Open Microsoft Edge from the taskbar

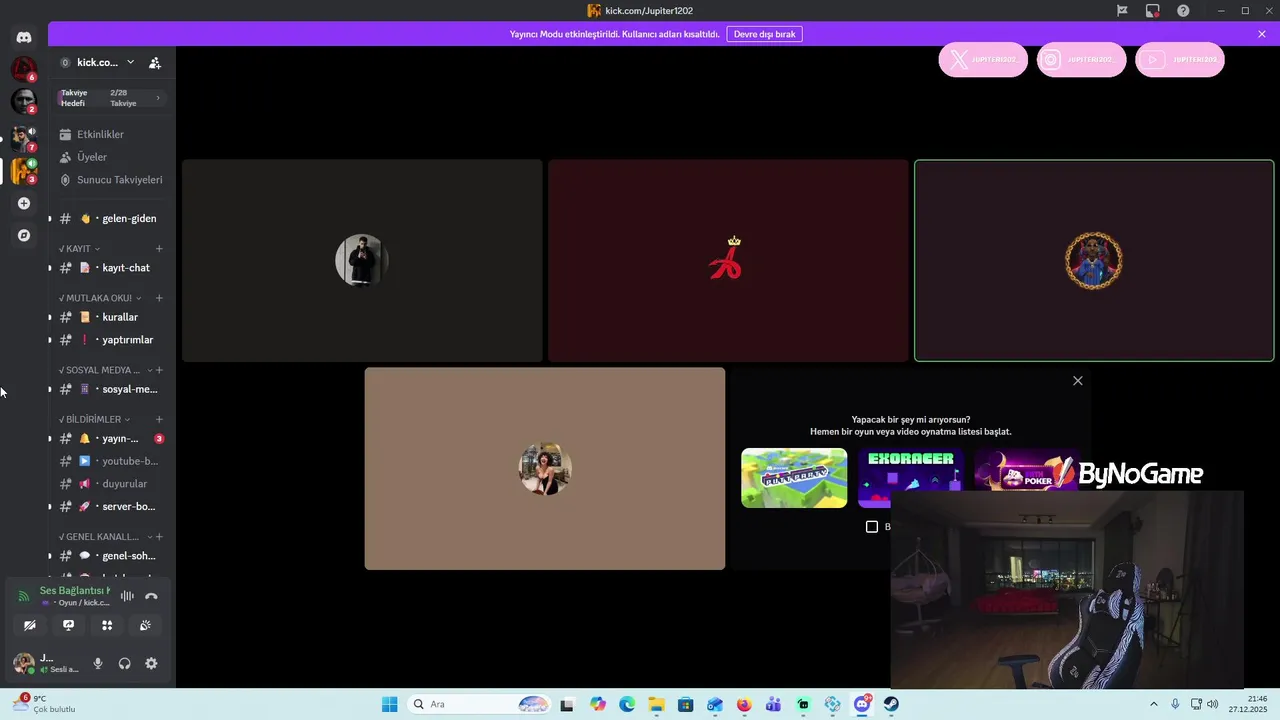click(627, 704)
